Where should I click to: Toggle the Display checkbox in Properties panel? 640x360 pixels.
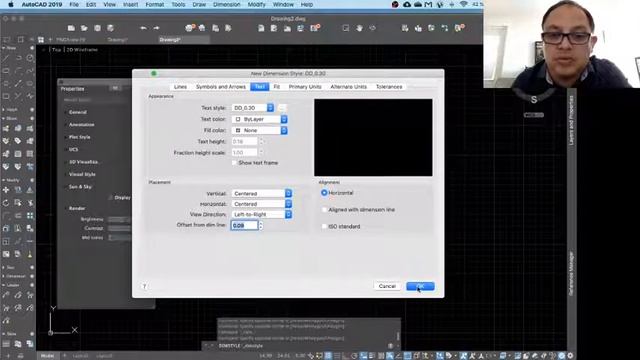point(111,198)
